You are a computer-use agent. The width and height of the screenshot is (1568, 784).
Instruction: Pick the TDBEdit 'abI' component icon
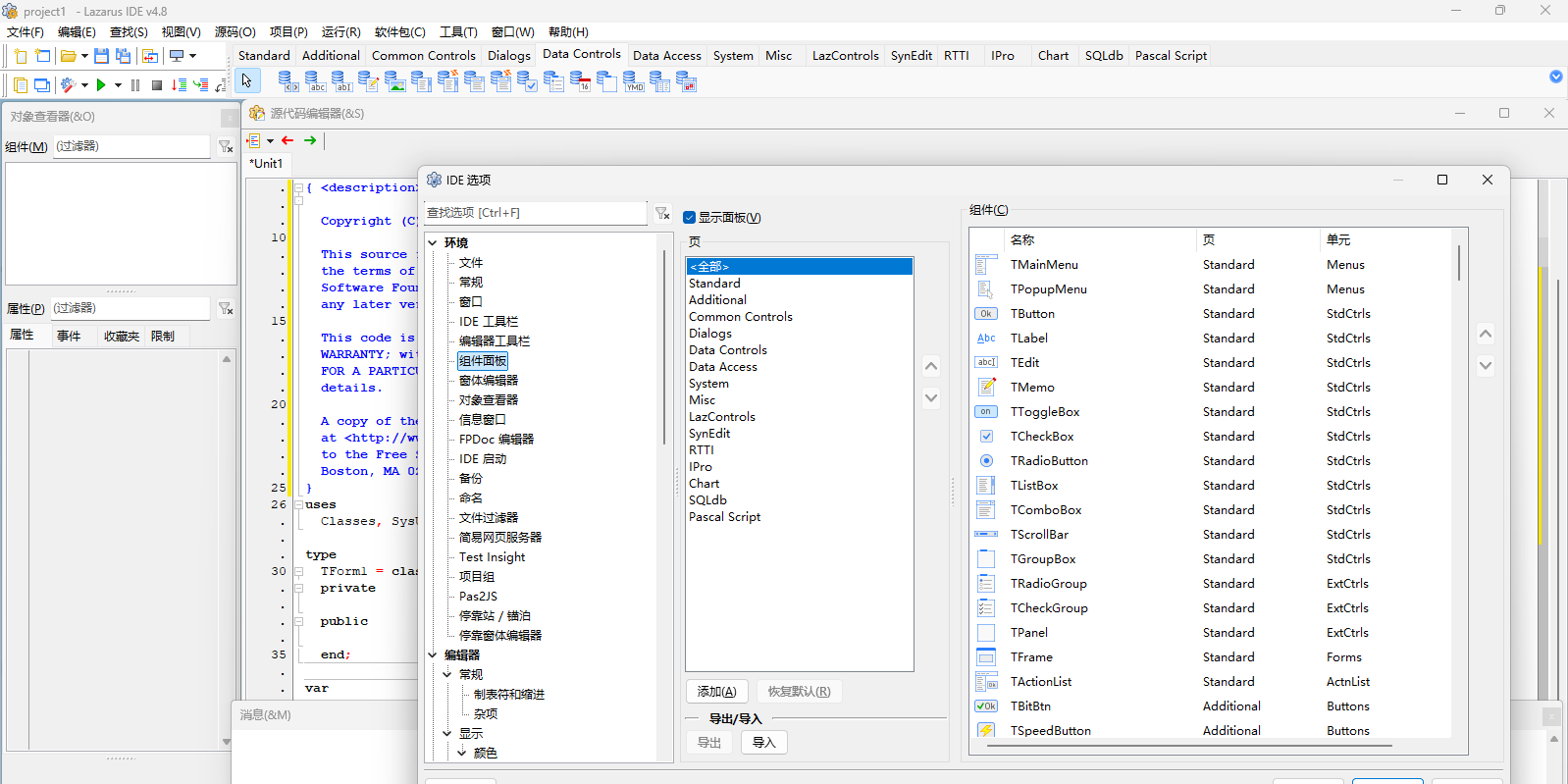pyautogui.click(x=340, y=81)
